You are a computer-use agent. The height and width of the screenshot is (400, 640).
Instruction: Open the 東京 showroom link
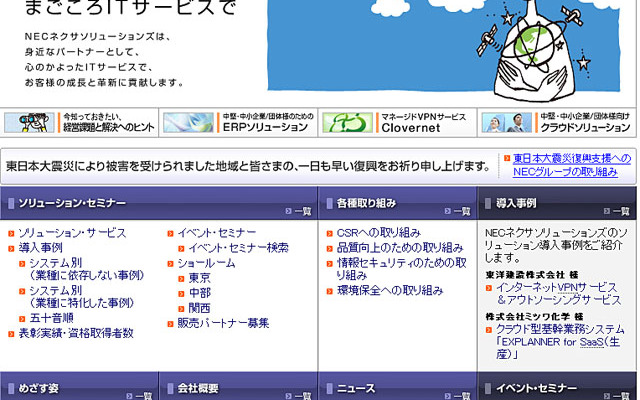pyautogui.click(x=199, y=278)
